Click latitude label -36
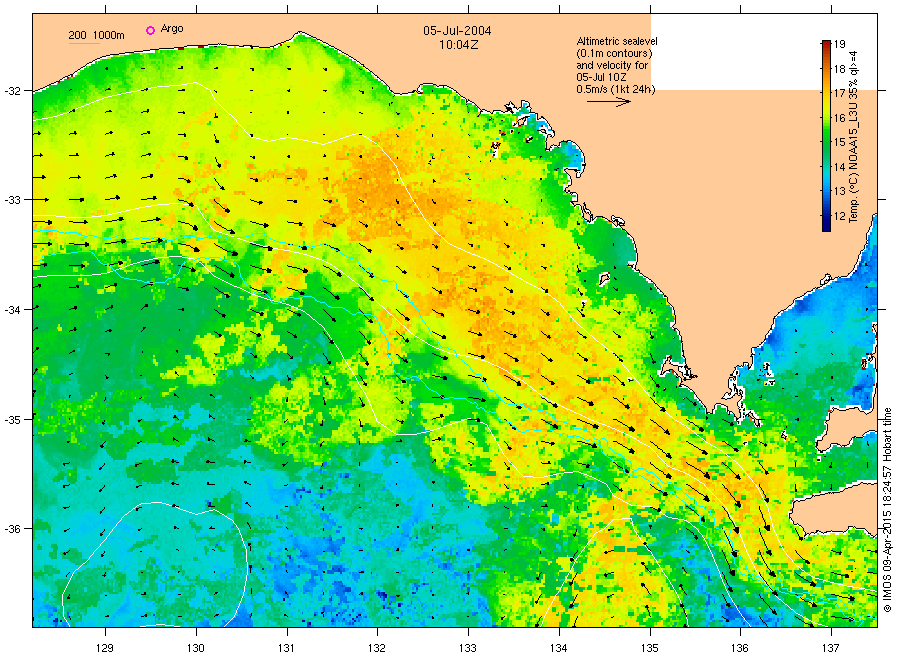 coord(12,529)
